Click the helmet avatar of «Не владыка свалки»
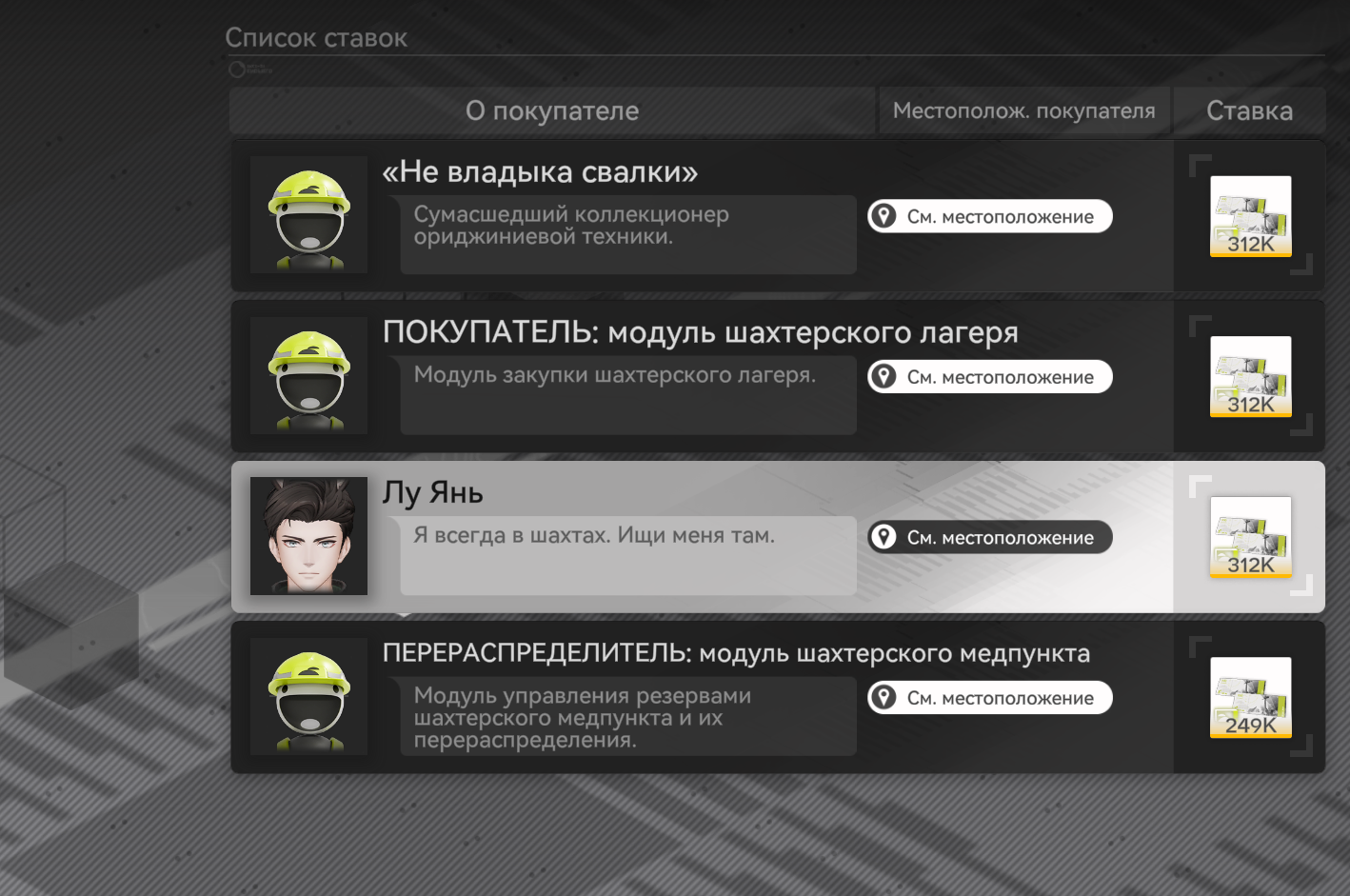 [308, 215]
